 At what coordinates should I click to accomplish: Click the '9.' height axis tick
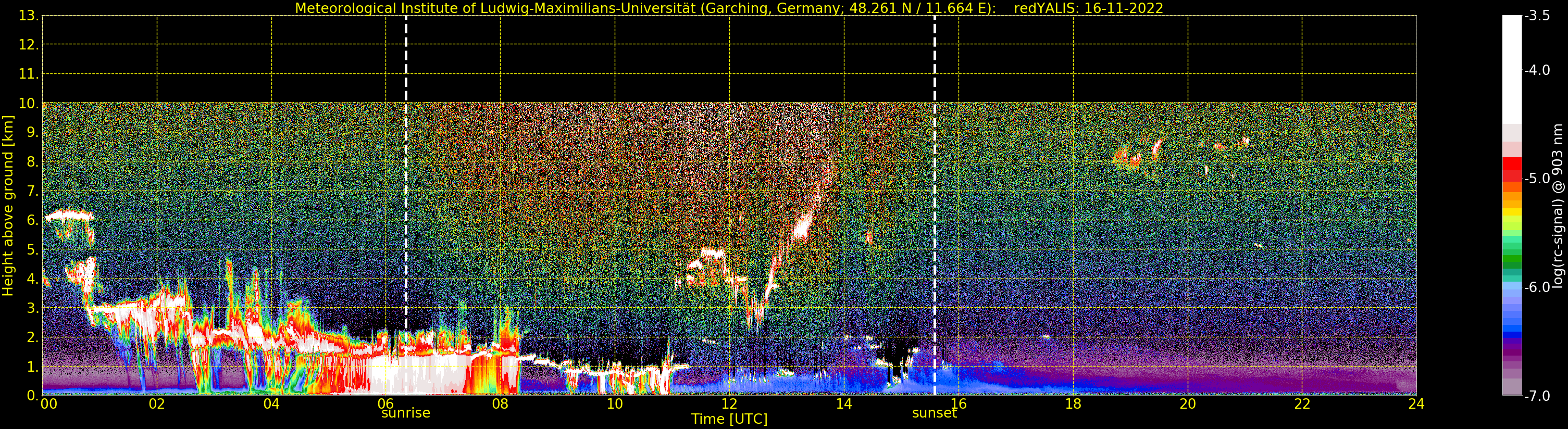(x=32, y=133)
